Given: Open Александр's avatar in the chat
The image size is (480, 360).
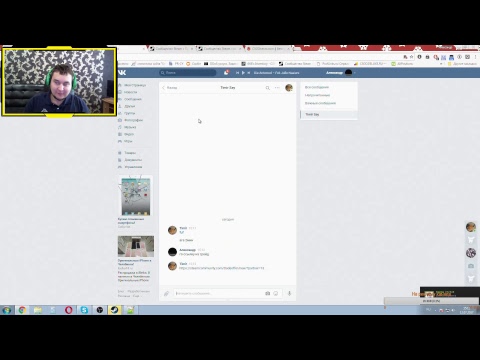Looking at the screenshot, I should pyautogui.click(x=172, y=252).
